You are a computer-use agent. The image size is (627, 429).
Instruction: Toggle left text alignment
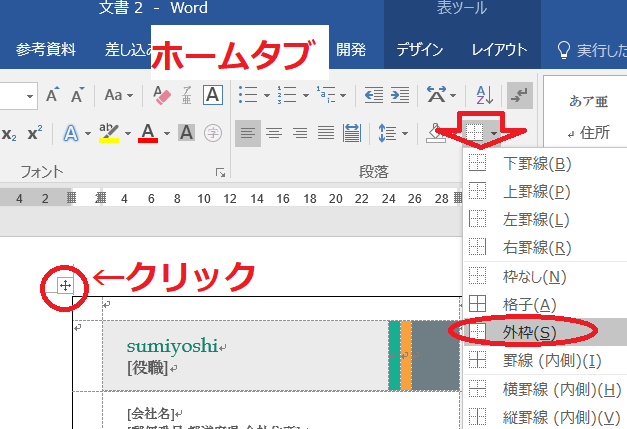[x=248, y=133]
